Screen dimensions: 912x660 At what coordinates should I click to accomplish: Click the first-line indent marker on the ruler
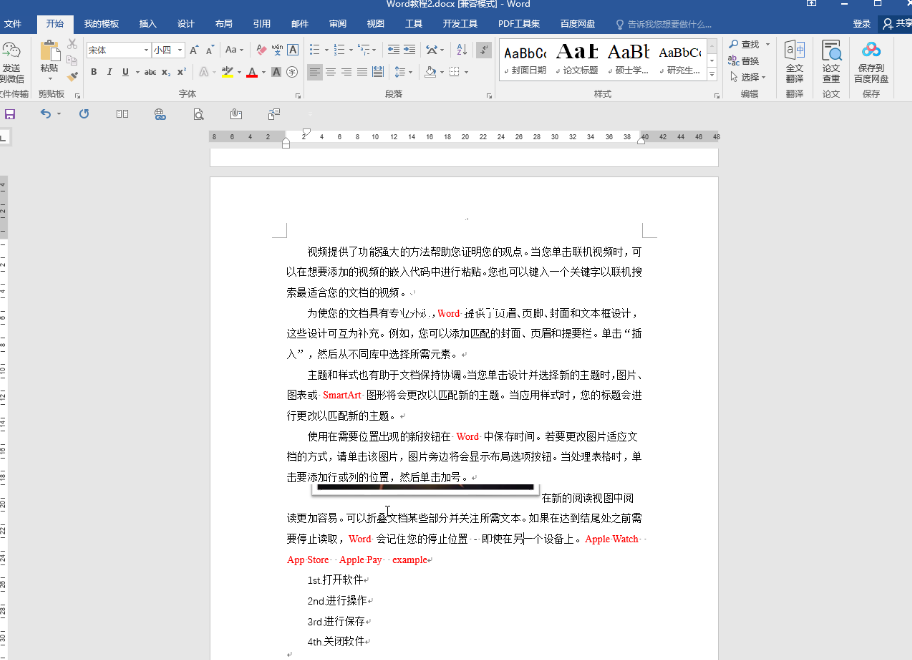point(307,132)
